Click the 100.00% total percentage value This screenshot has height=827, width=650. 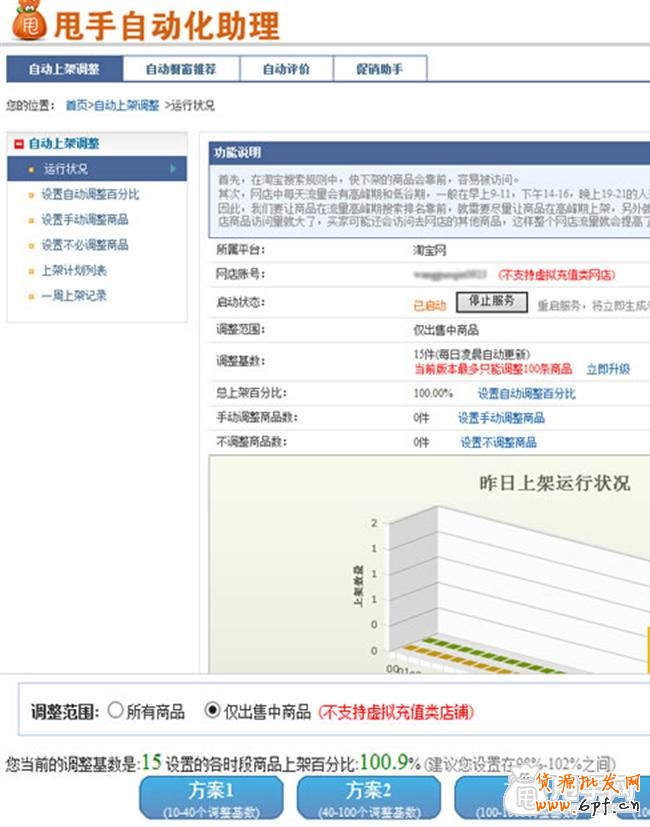pos(433,393)
